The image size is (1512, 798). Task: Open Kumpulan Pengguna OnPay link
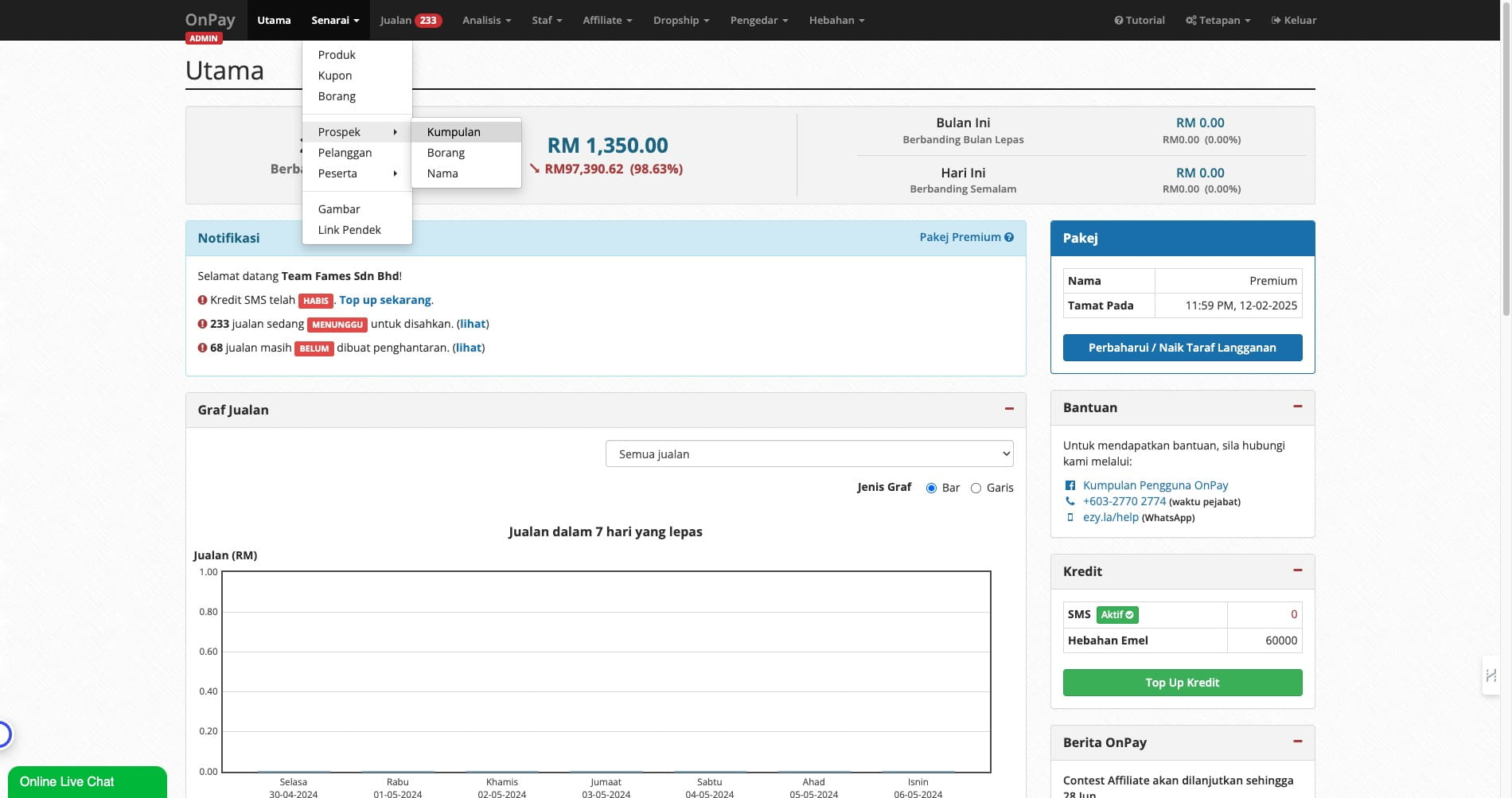[x=1155, y=485]
